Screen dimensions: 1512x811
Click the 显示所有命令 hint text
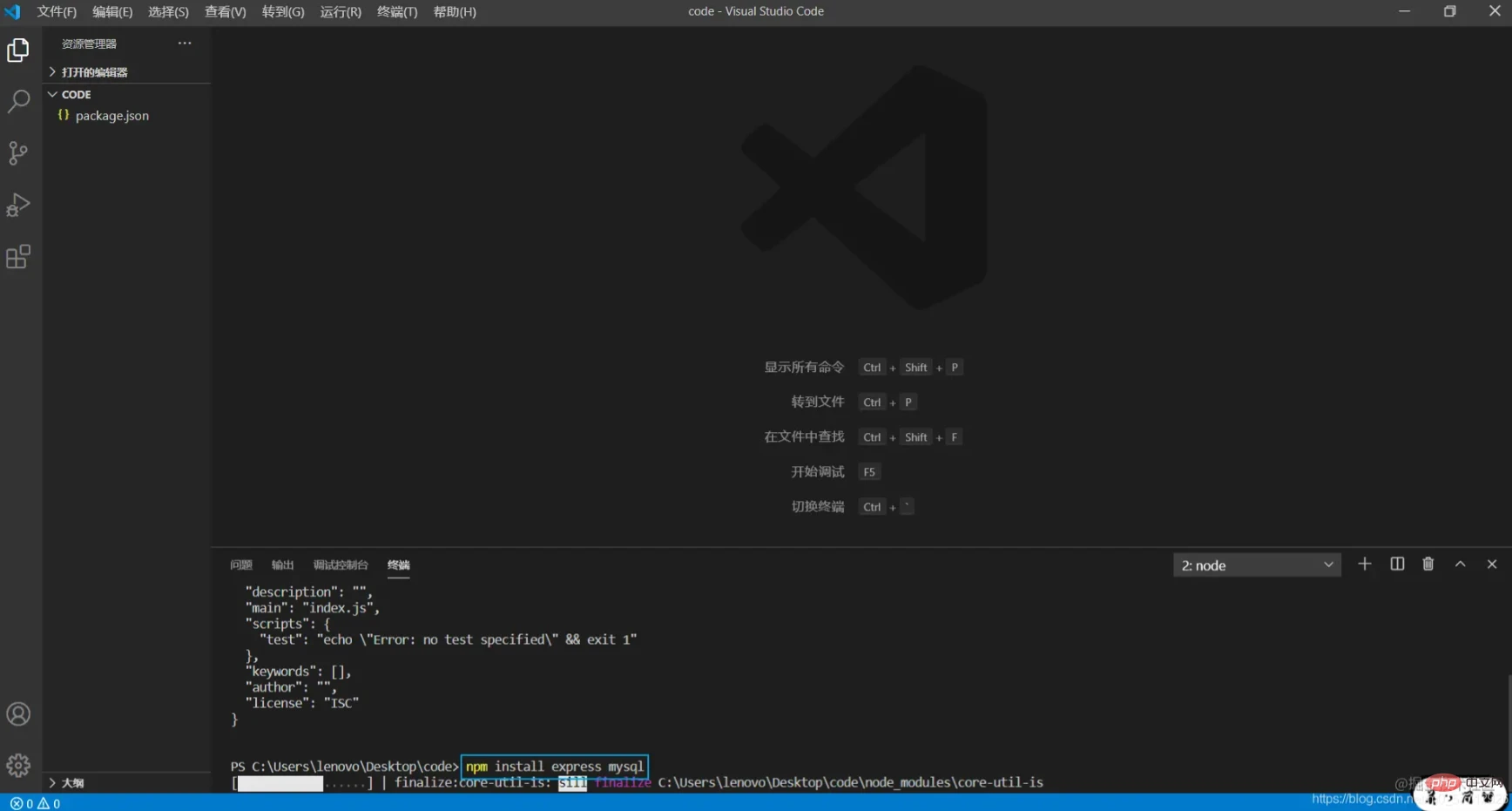click(x=804, y=368)
